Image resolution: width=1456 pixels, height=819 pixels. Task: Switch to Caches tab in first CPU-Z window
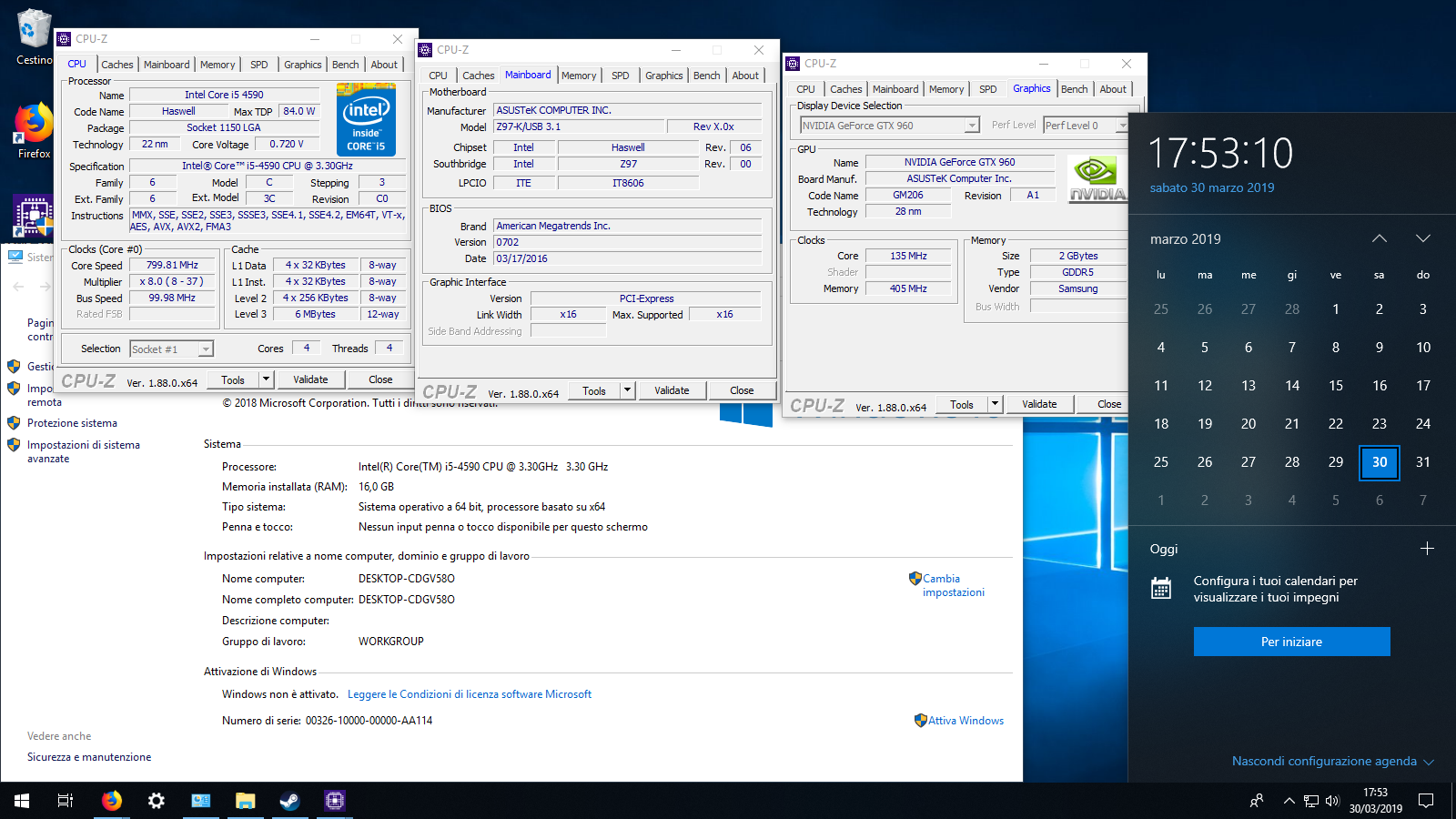[x=116, y=65]
